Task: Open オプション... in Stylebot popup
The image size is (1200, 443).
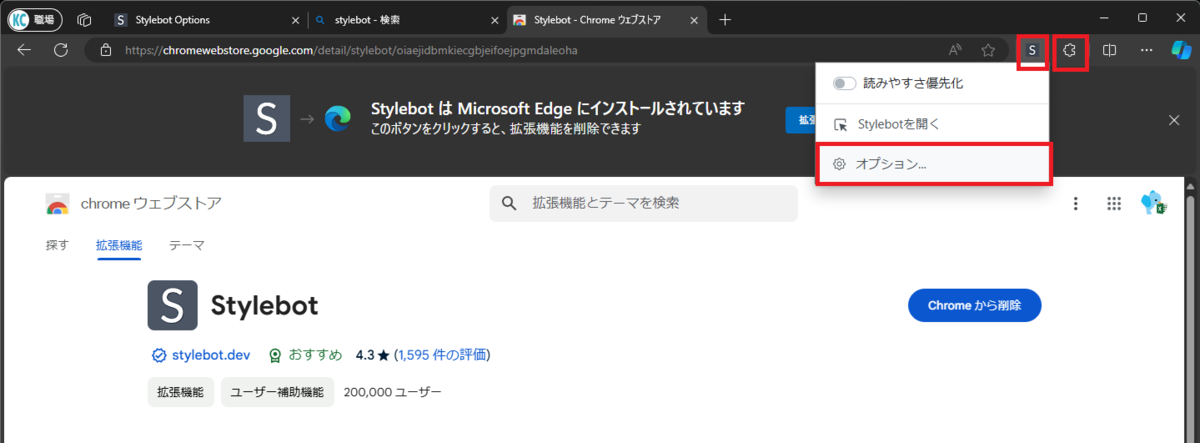Action: [x=934, y=163]
